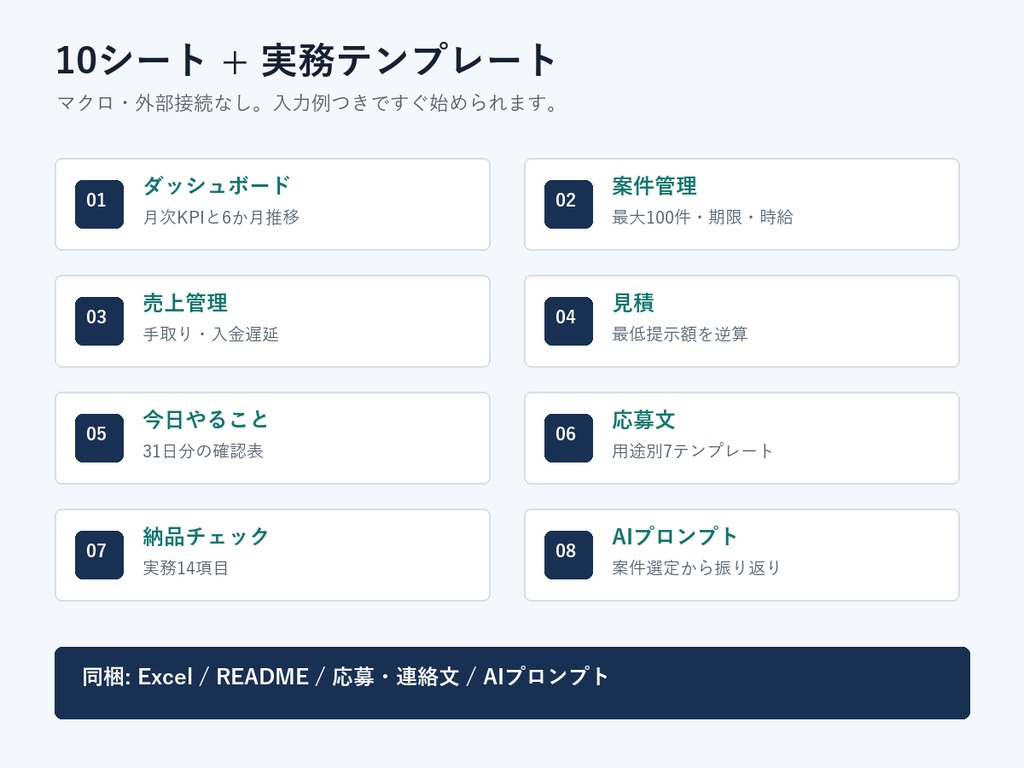Click the text 月次KPIと6か月推移

(x=221, y=217)
